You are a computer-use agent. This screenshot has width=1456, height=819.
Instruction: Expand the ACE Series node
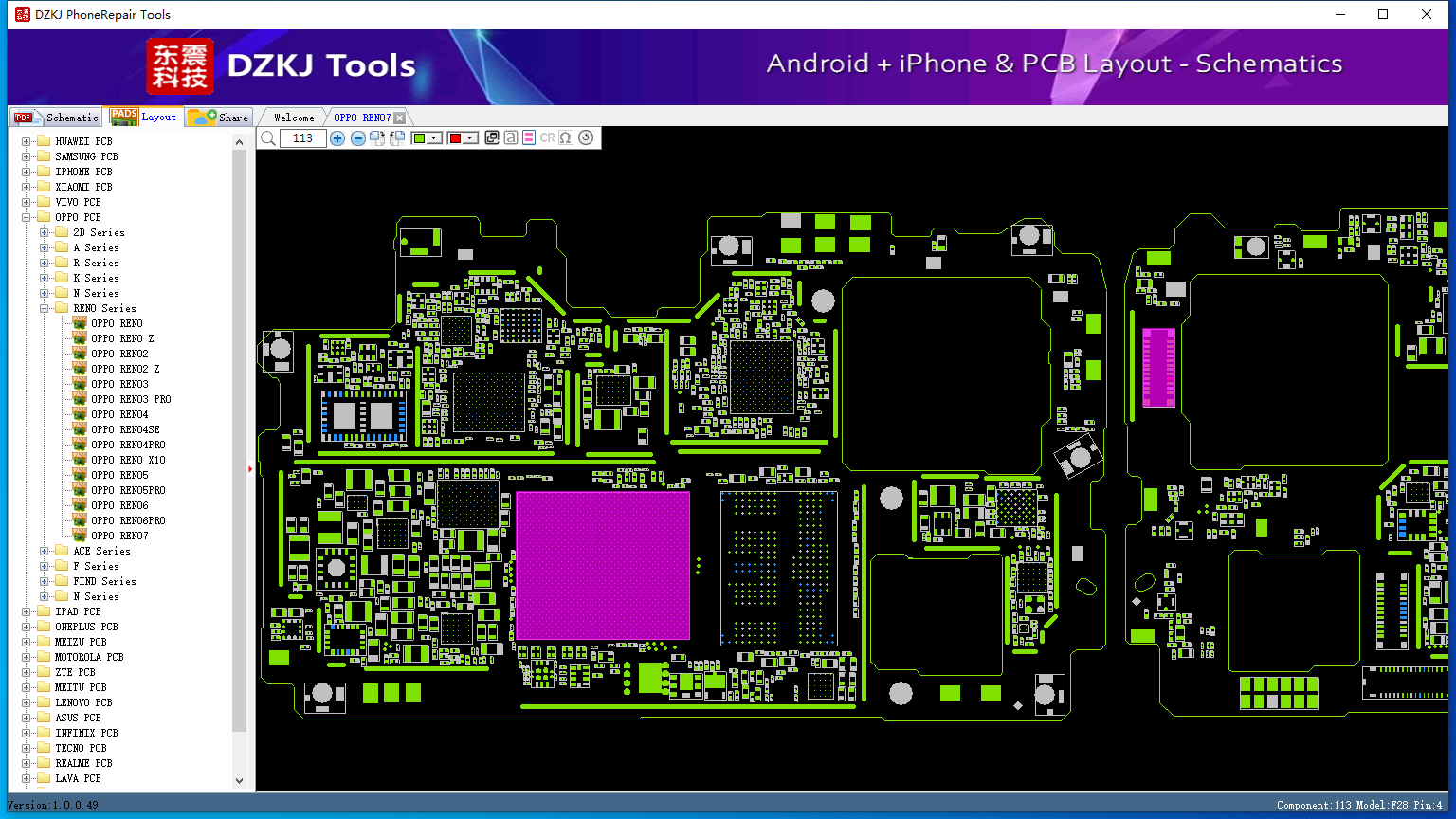pos(45,551)
